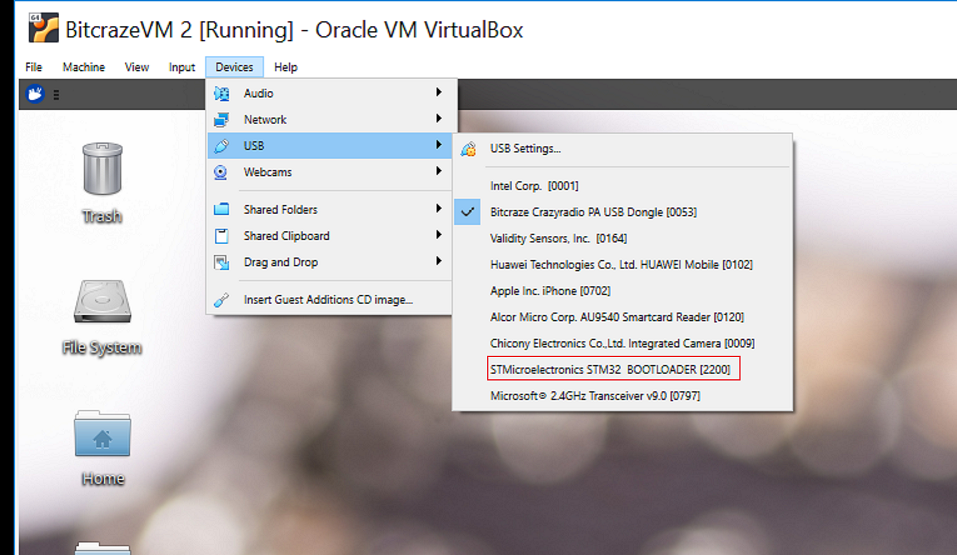Choose Insert Guest Additions CD image...
The image size is (957, 555).
point(330,299)
